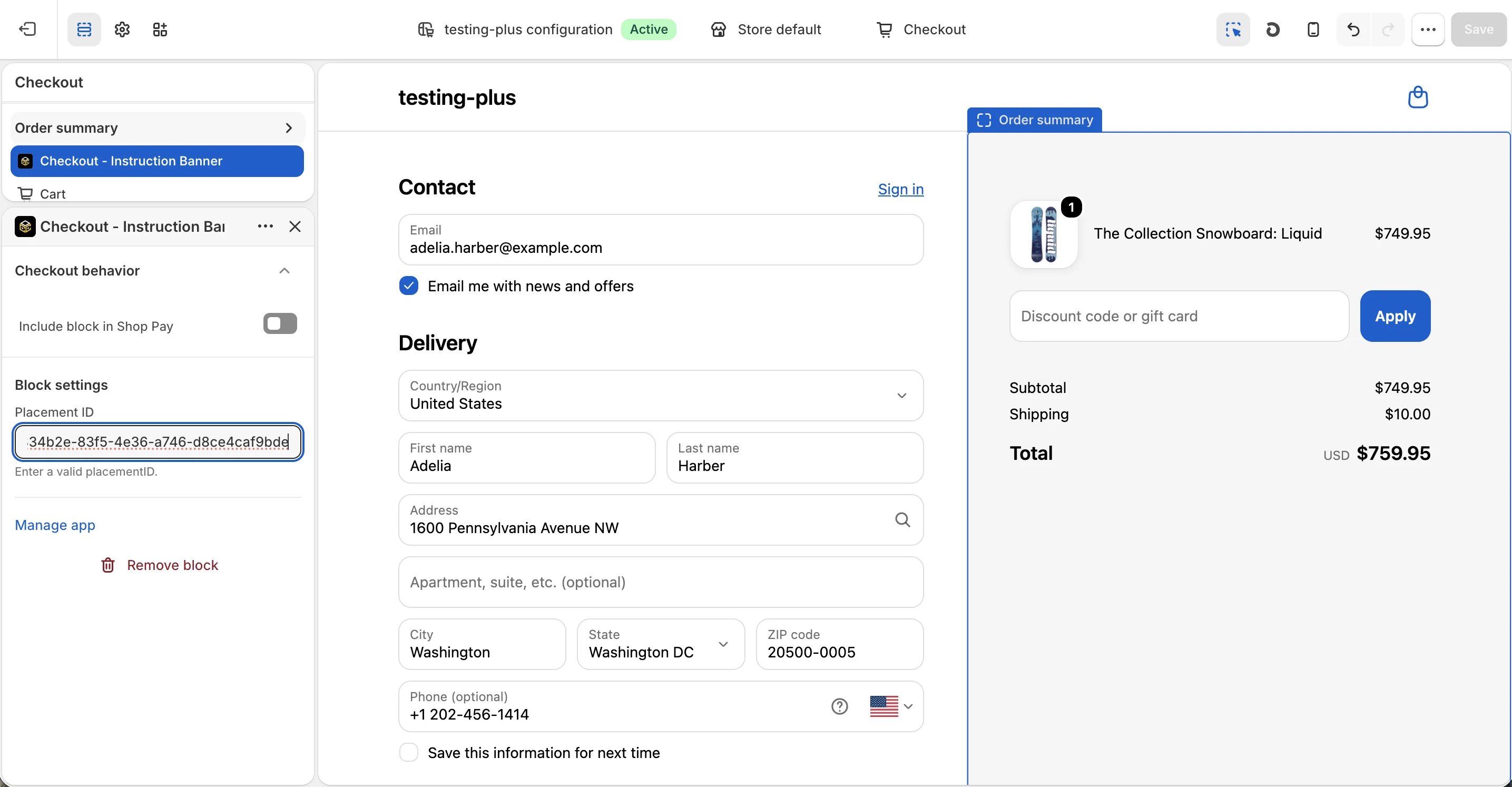This screenshot has width=1512, height=787.
Task: Open the shopping bag cart icon
Action: (1418, 97)
